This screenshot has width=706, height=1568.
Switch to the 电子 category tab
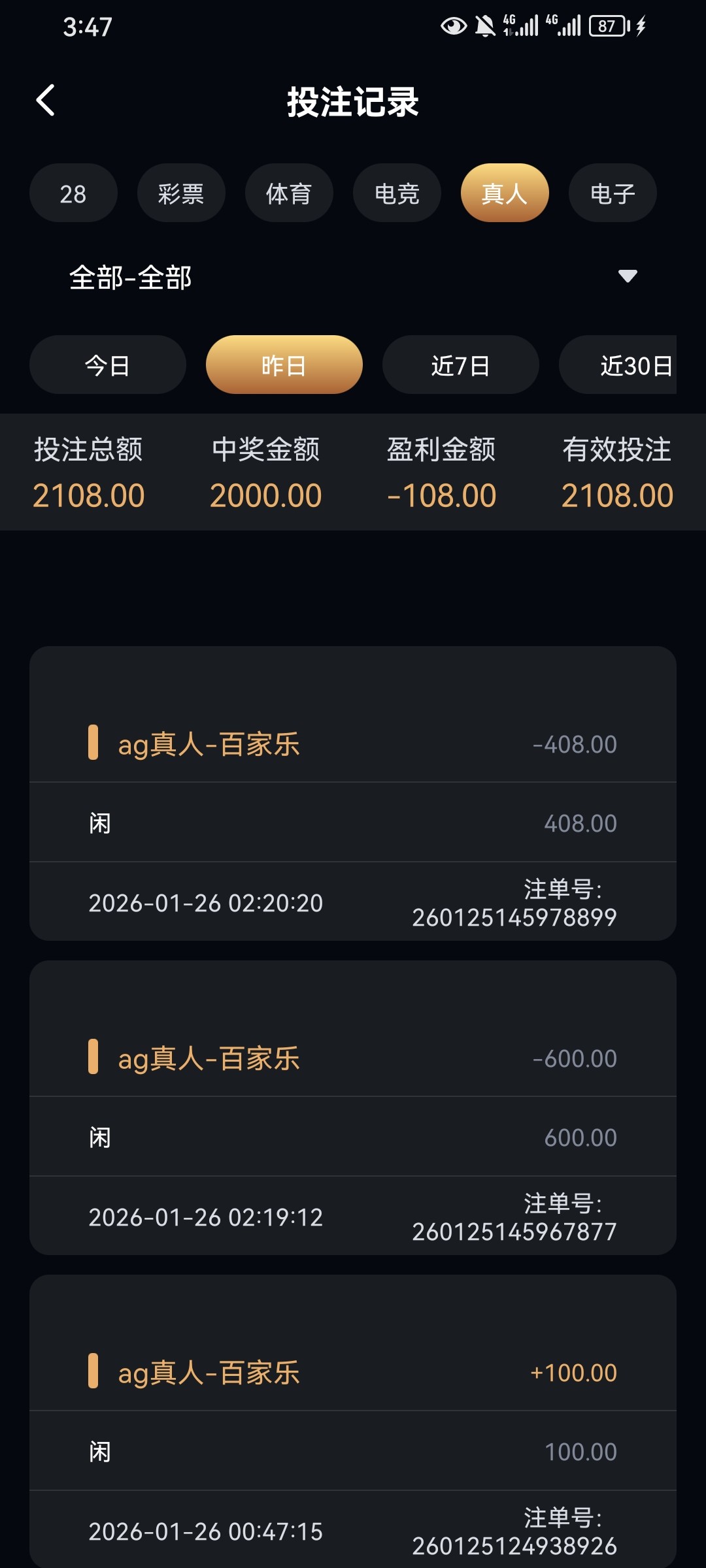pyautogui.click(x=613, y=193)
